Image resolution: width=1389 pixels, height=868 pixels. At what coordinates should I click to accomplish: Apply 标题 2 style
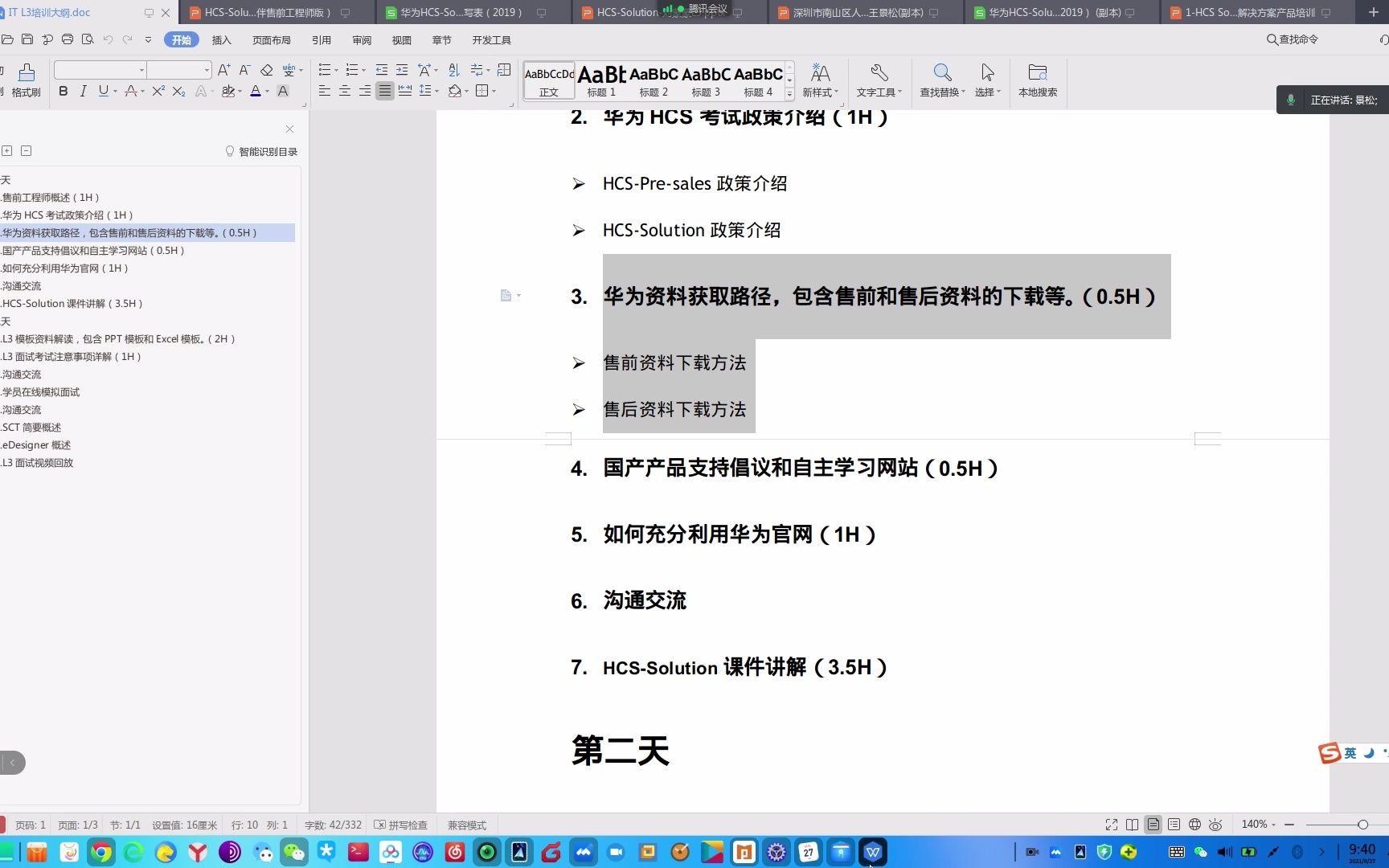coord(654,80)
